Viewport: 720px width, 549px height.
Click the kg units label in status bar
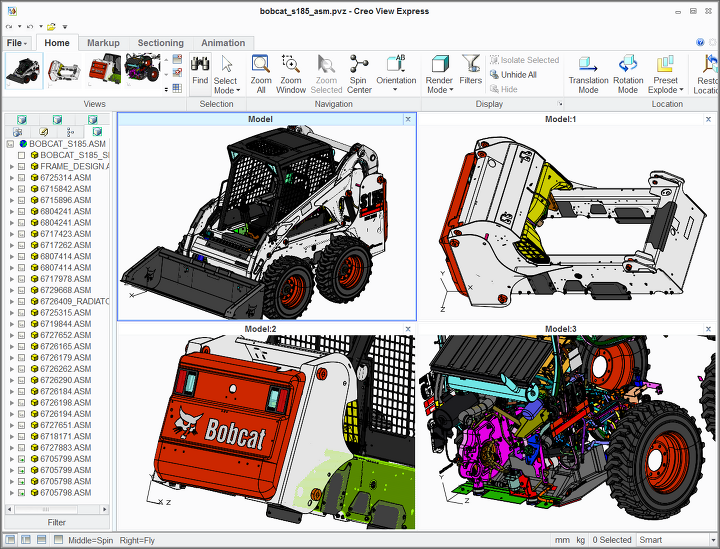point(580,540)
